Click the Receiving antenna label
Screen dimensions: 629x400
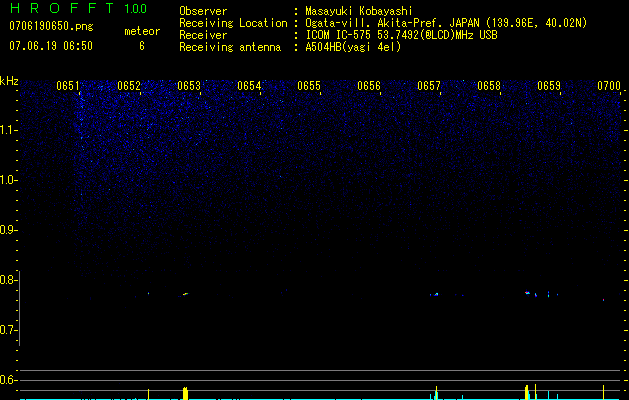coord(230,47)
